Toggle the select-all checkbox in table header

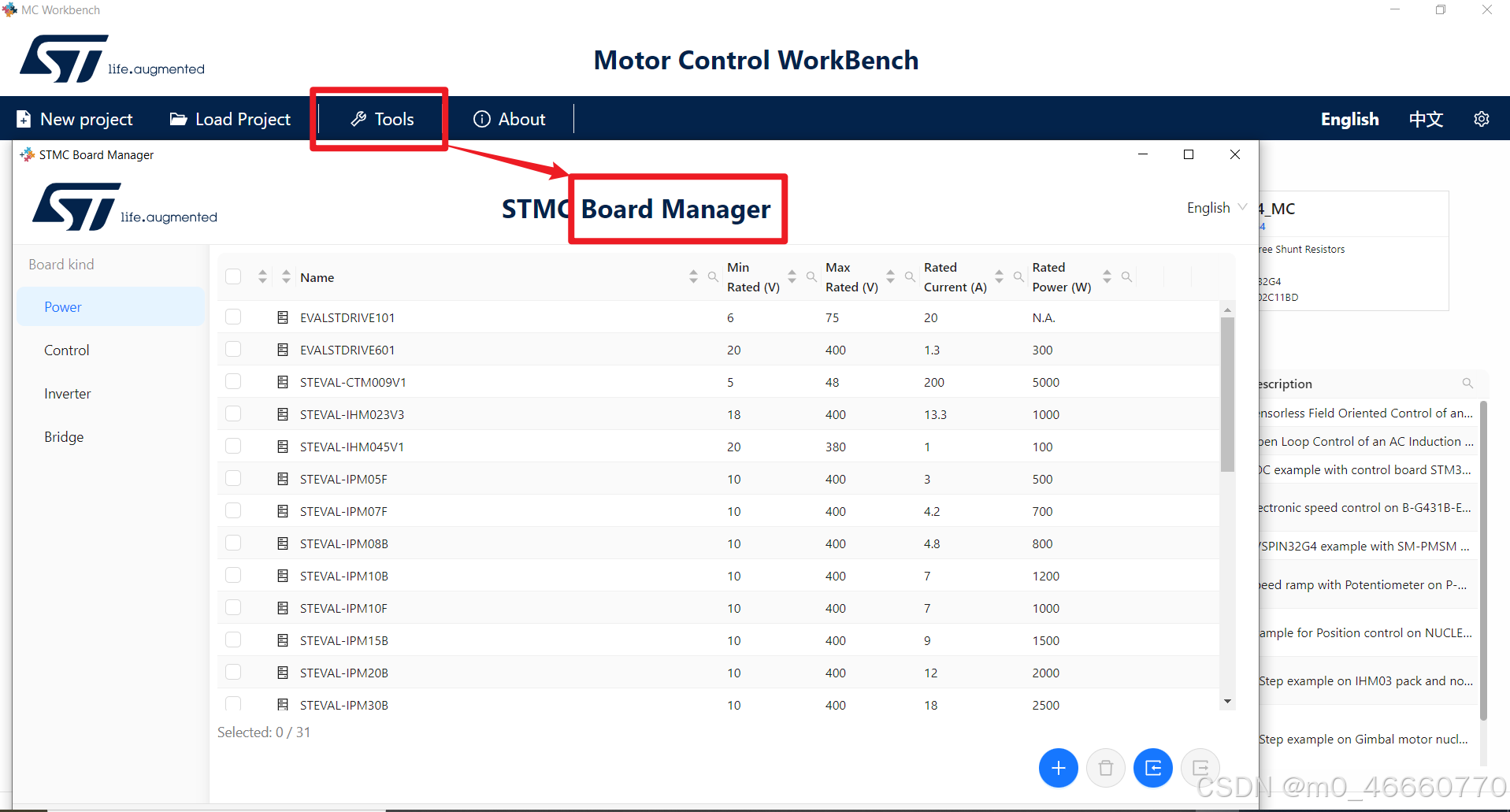tap(233, 276)
